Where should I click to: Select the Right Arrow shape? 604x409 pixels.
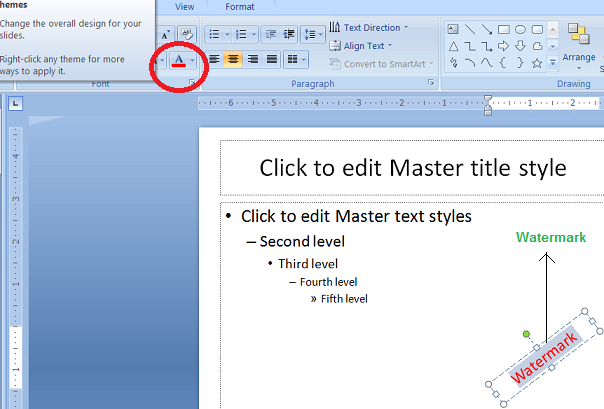click(503, 46)
